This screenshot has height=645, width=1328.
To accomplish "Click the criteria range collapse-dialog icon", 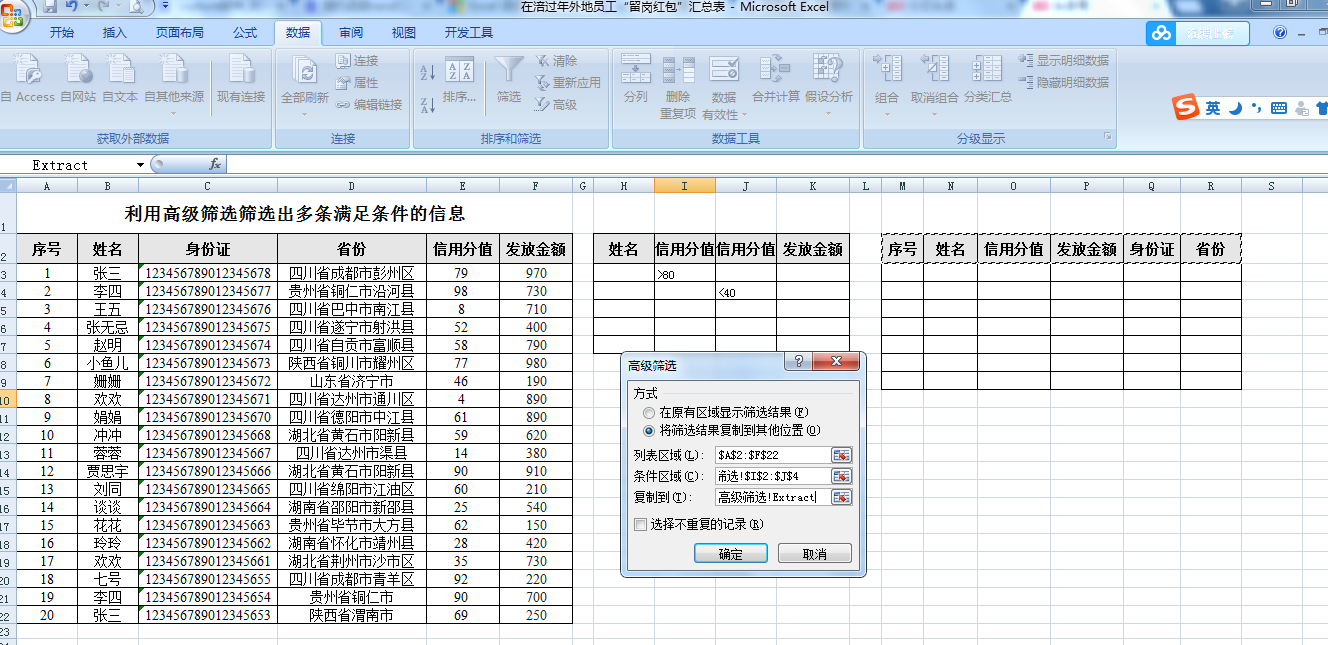I will pos(841,476).
